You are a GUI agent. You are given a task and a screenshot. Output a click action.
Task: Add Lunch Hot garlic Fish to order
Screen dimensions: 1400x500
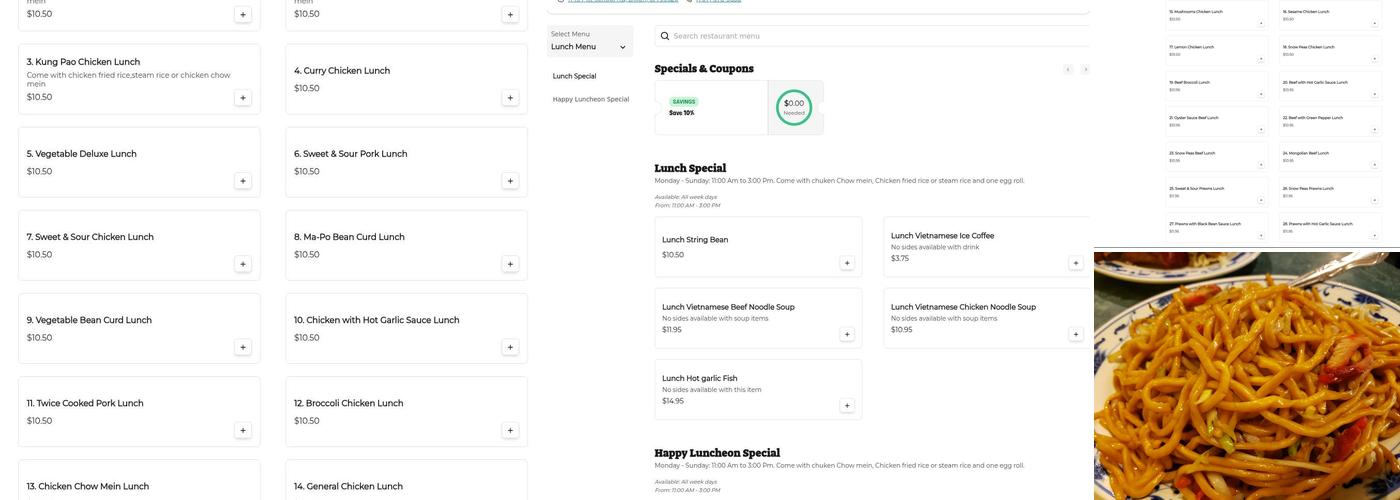click(847, 406)
